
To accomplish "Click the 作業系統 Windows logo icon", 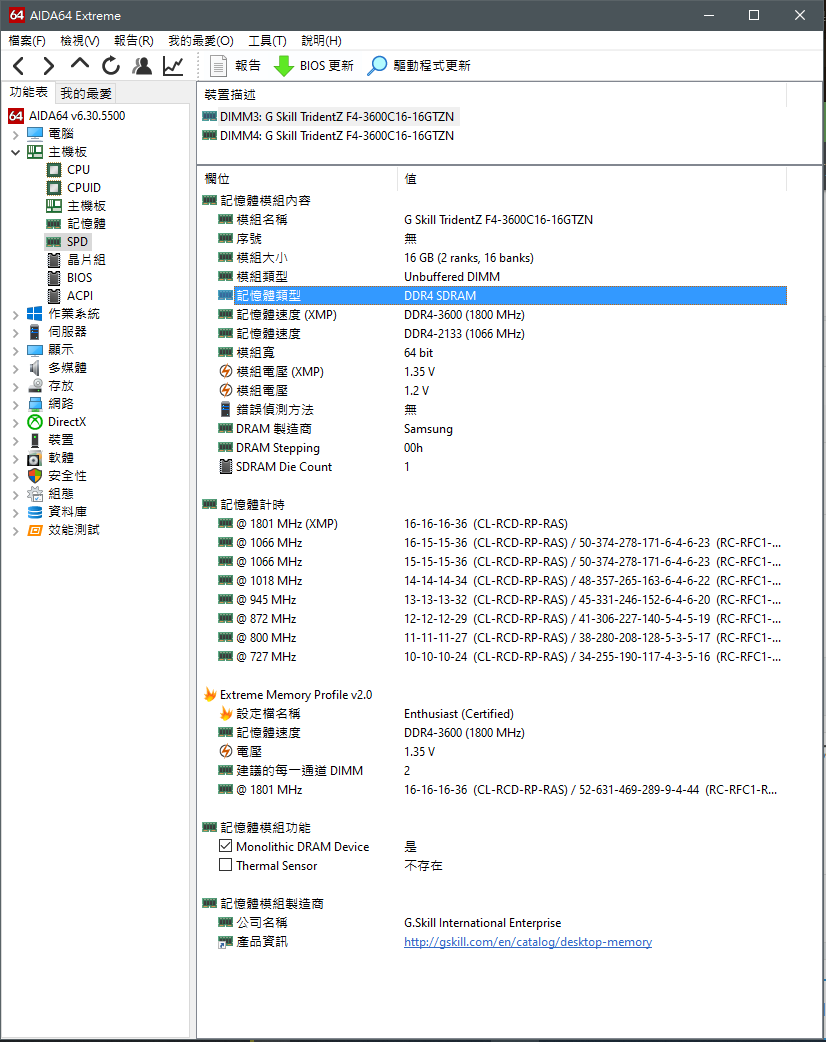I will (35, 313).
